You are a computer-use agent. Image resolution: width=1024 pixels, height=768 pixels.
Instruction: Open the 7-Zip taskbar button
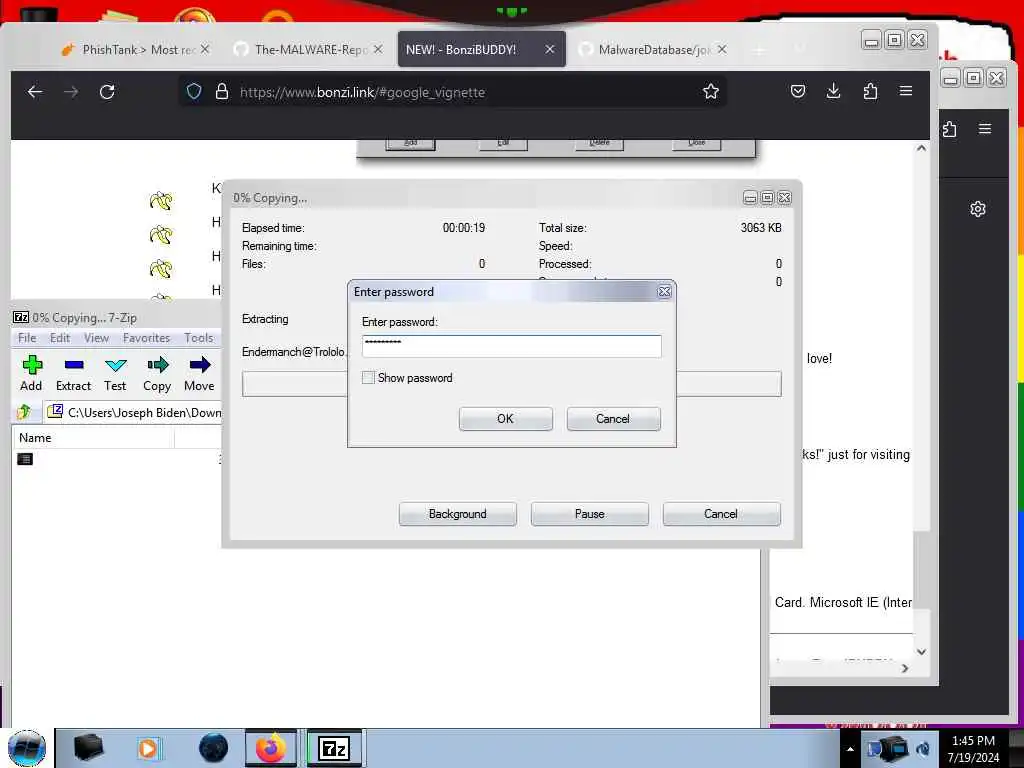[x=334, y=748]
